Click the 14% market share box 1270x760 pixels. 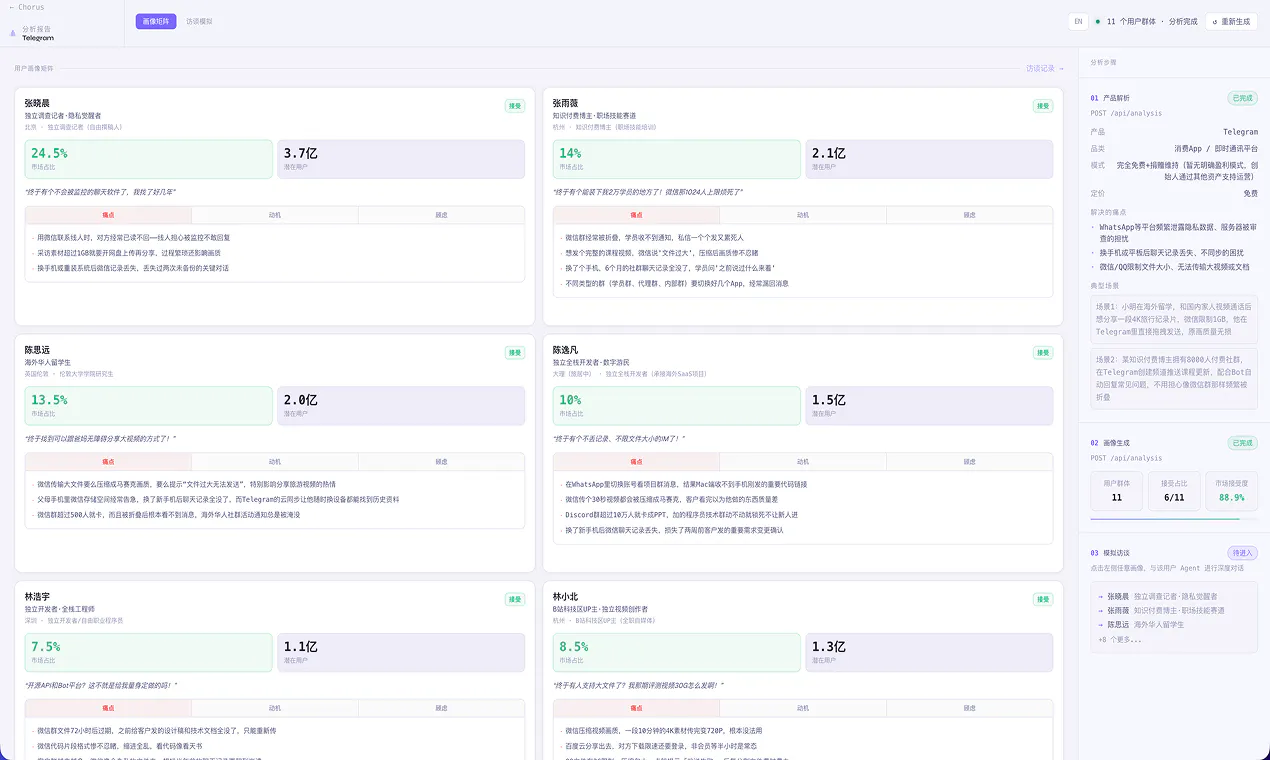tap(677, 159)
